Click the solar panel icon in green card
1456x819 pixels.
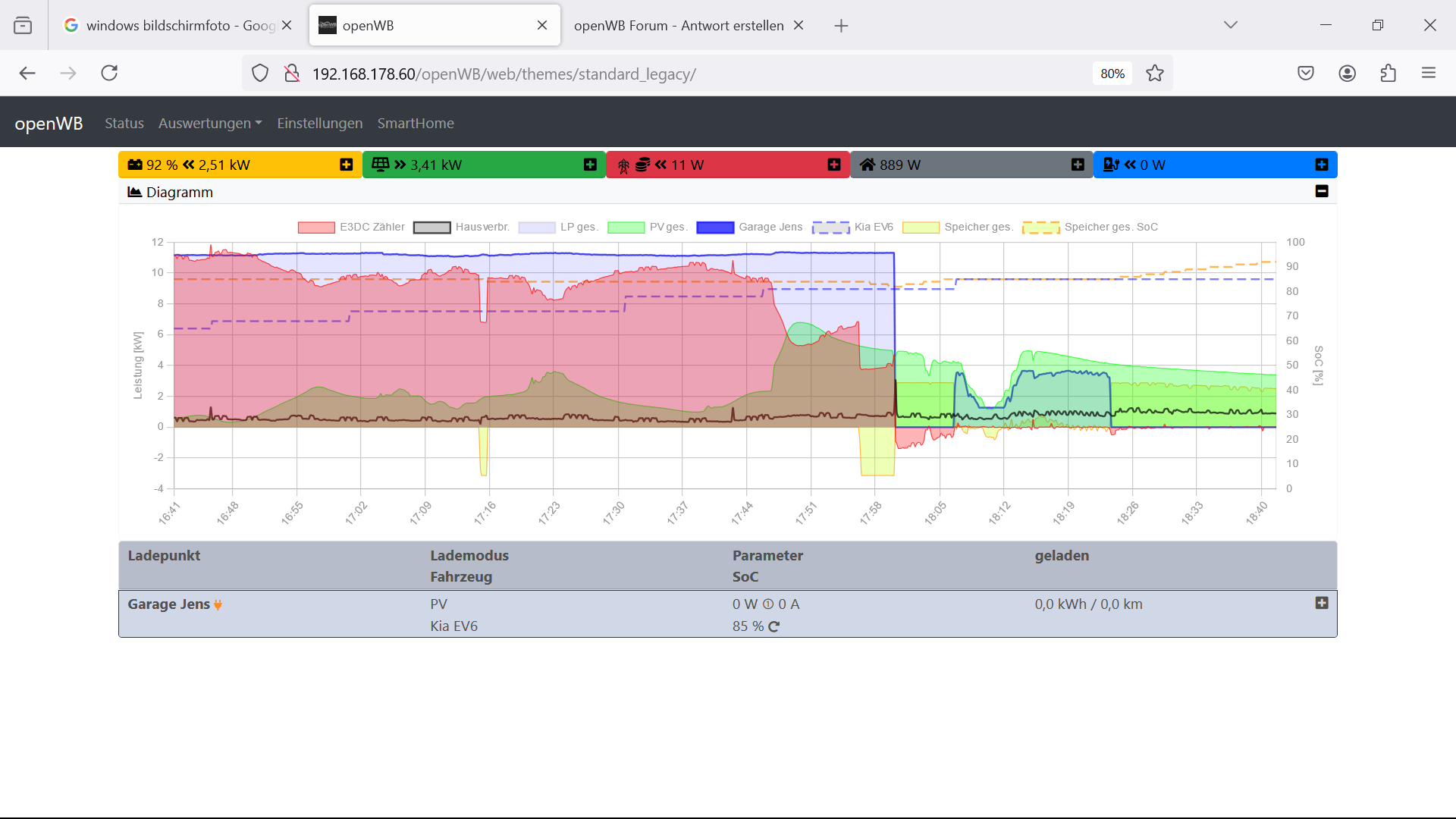click(x=381, y=165)
